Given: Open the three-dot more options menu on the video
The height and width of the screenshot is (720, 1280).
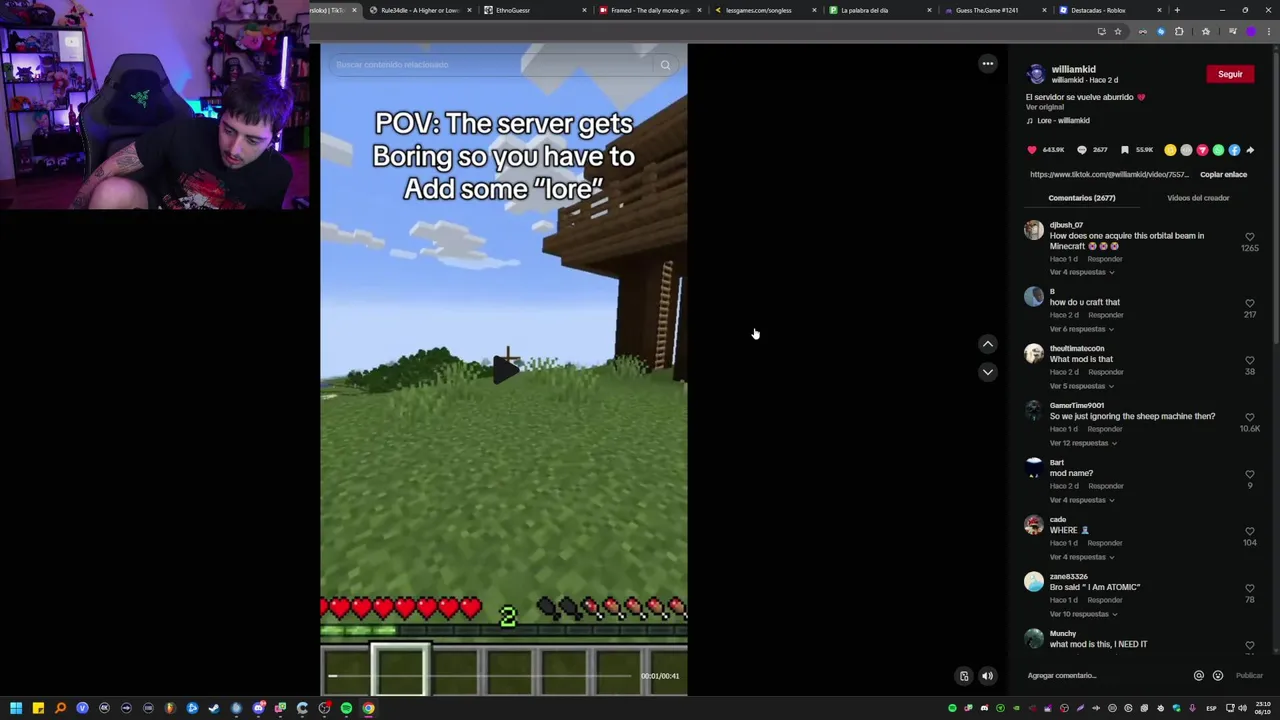Looking at the screenshot, I should coord(987,64).
